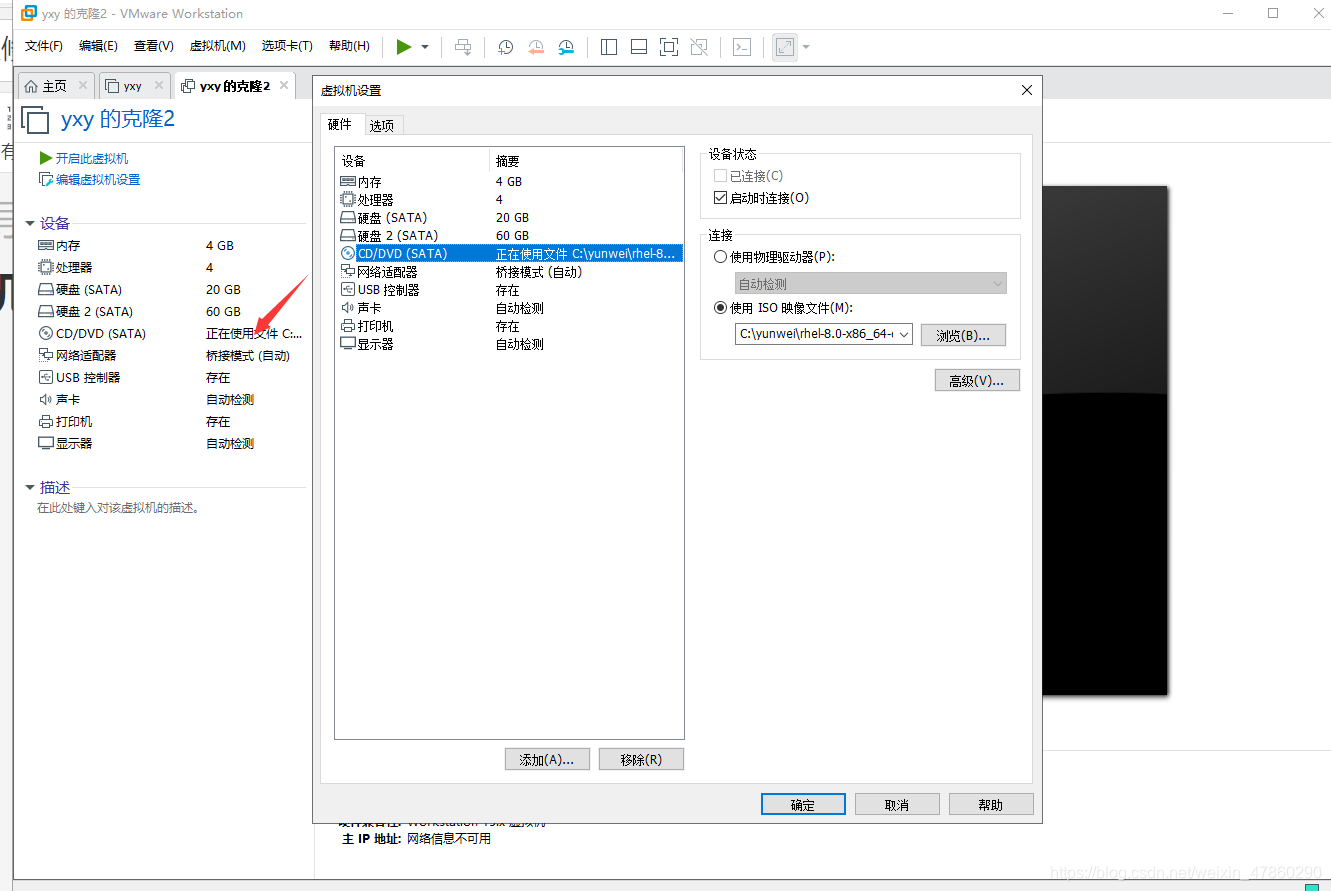The height and width of the screenshot is (891, 1331).
Task: Click the USB 控制器 icon in main window
Action: click(45, 377)
